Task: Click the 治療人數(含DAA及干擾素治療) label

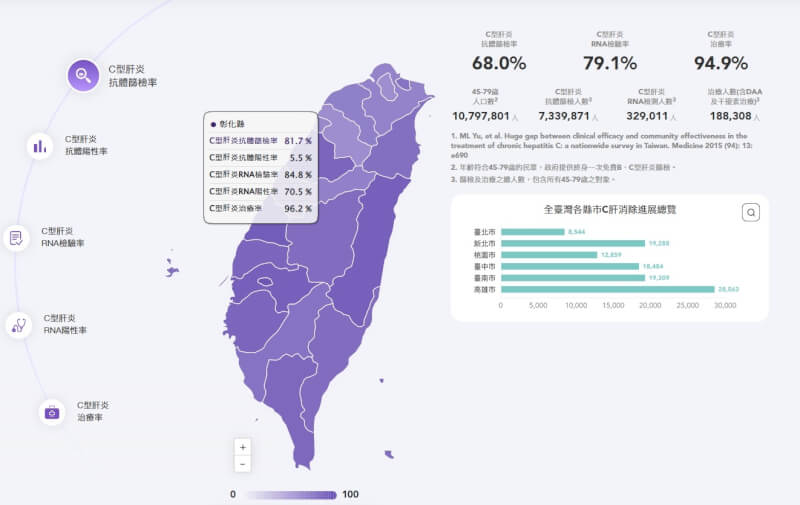Action: point(735,96)
